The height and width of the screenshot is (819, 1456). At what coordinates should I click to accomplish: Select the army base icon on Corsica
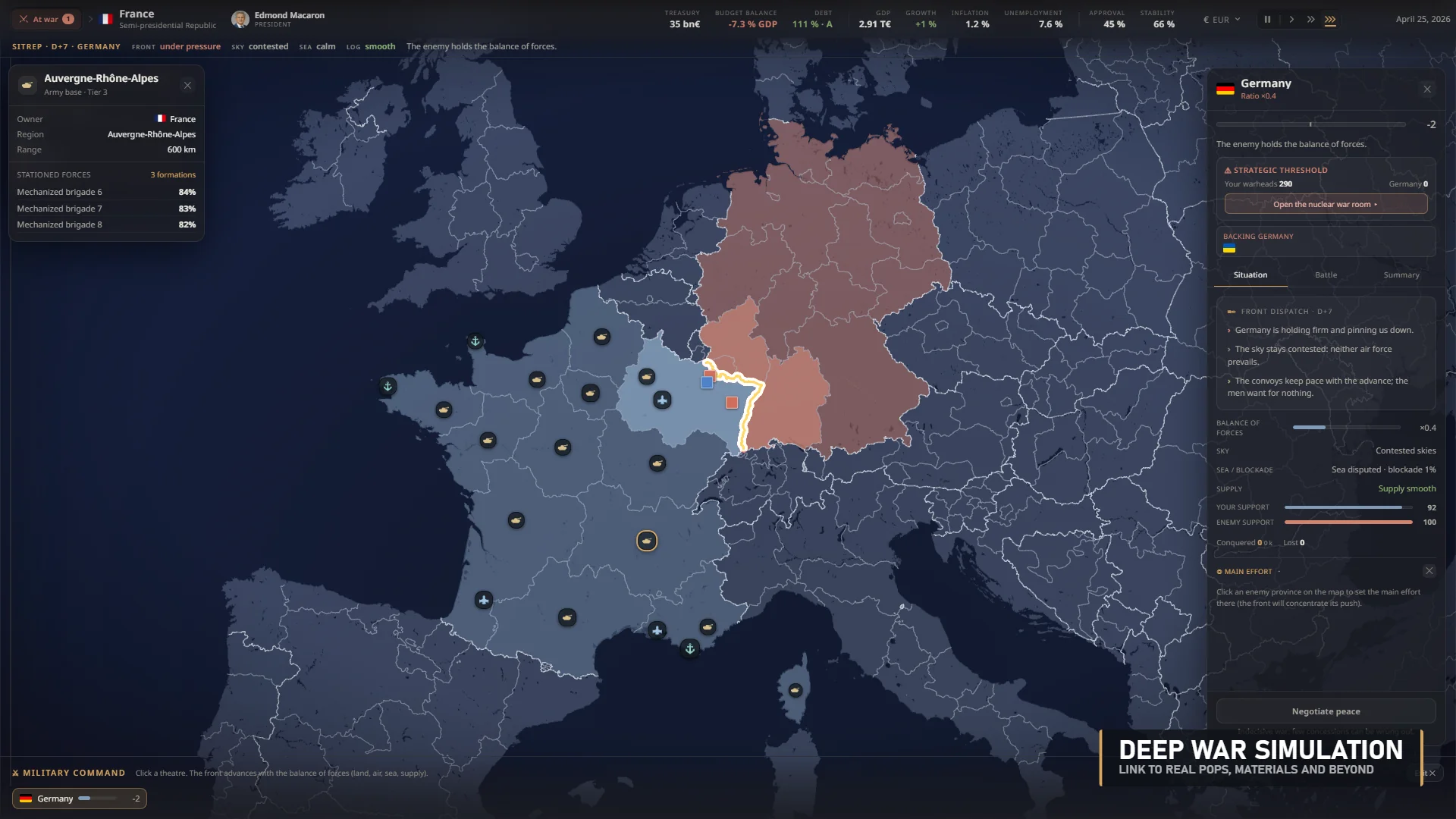point(795,690)
